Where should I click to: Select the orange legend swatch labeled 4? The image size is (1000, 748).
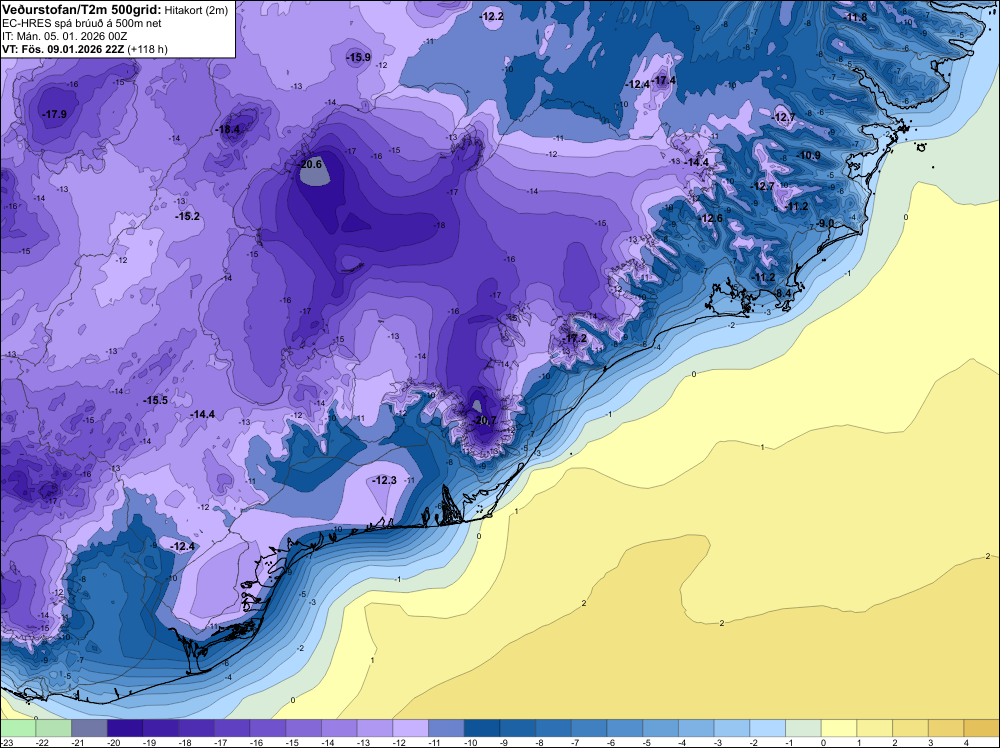[982, 728]
